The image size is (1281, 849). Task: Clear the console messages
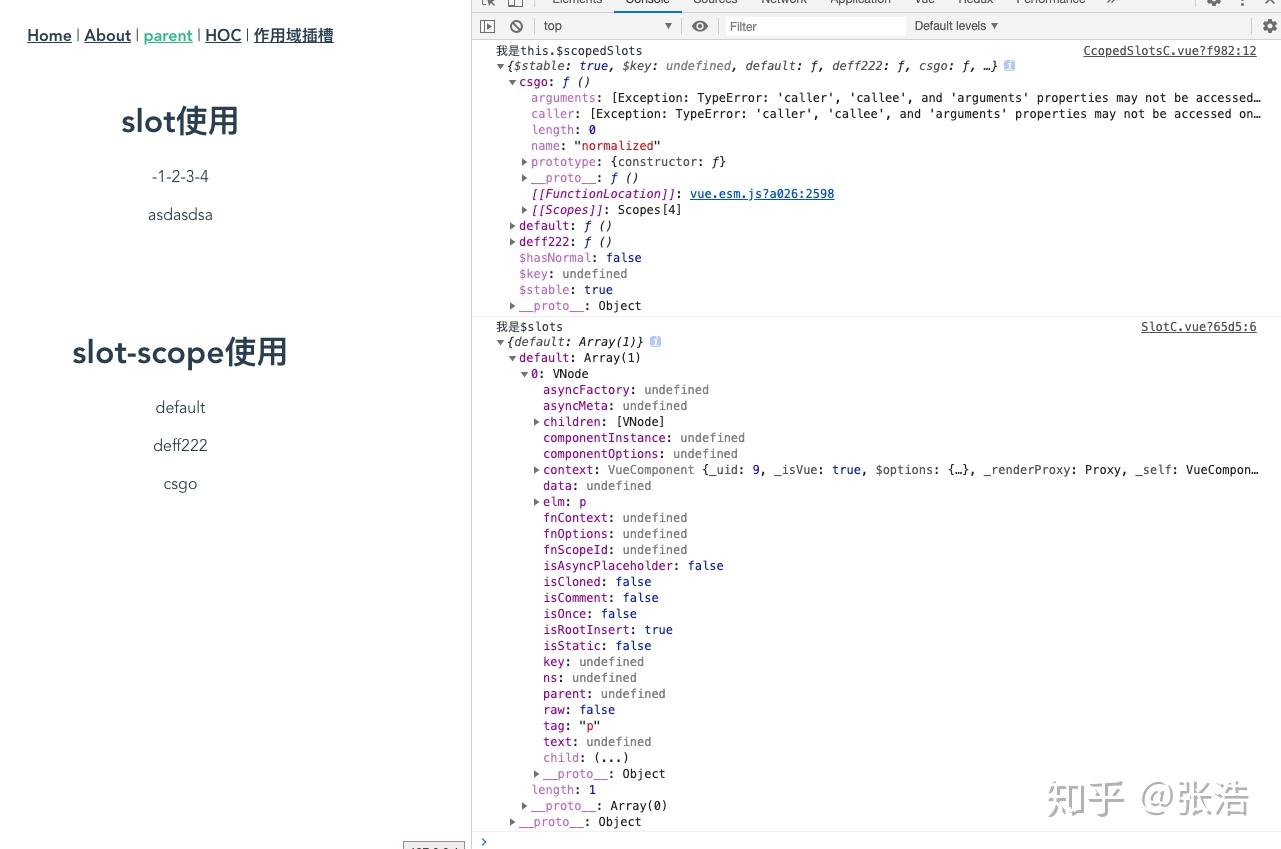[516, 26]
